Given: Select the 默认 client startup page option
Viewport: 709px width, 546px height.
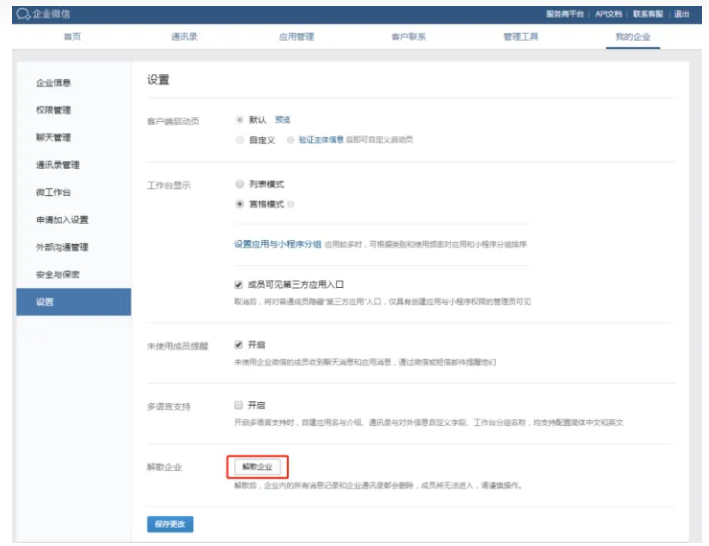Looking at the screenshot, I should [x=239, y=120].
